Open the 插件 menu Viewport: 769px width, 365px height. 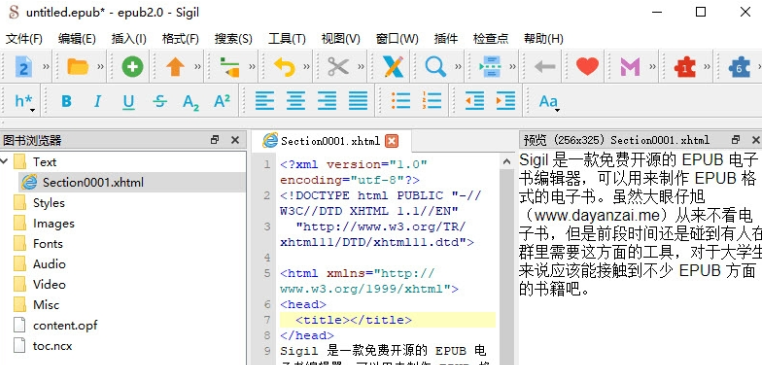[x=446, y=39]
